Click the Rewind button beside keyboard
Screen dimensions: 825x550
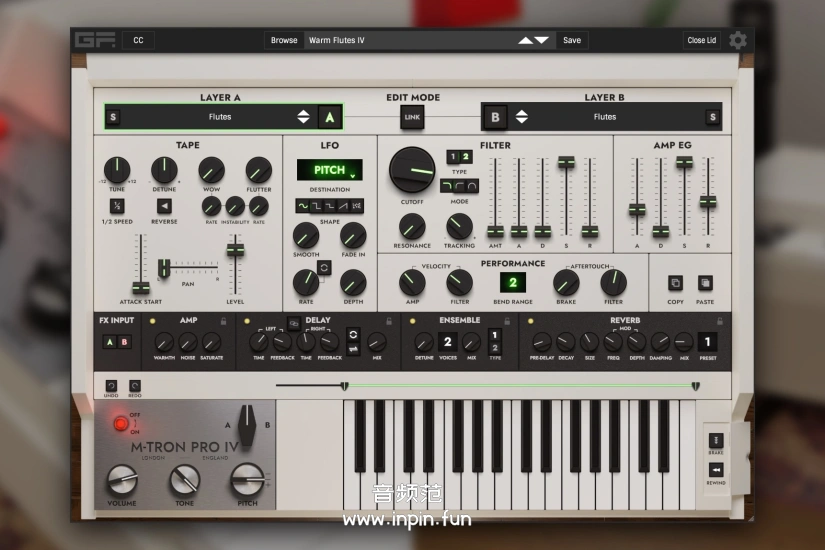click(716, 469)
